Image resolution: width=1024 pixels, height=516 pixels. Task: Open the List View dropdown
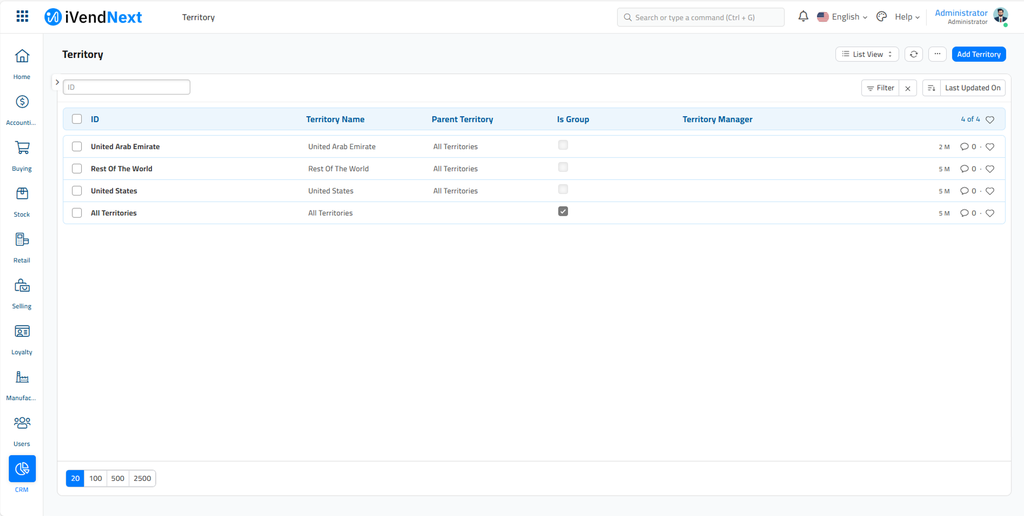tap(867, 54)
